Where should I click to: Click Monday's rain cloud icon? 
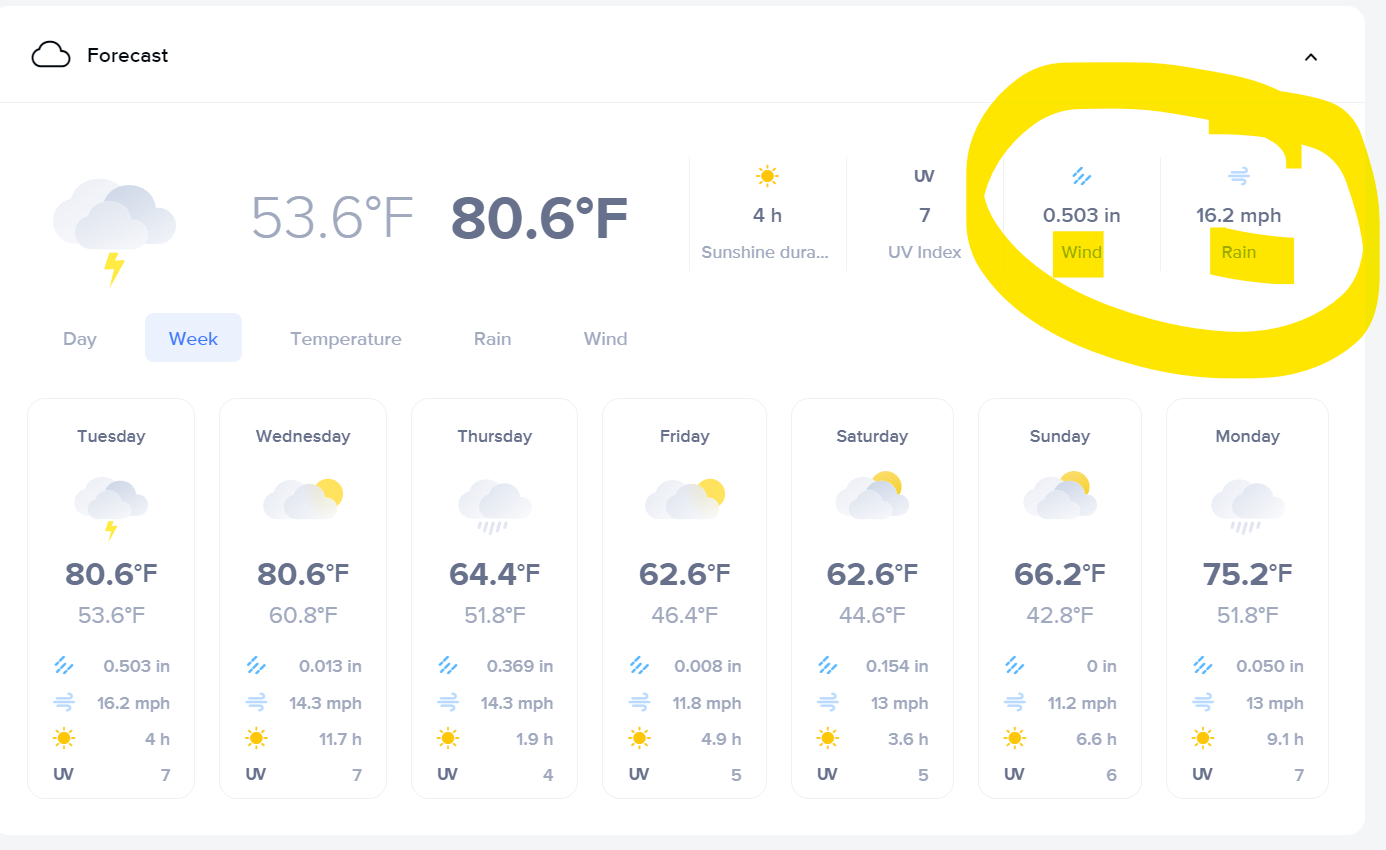1247,505
